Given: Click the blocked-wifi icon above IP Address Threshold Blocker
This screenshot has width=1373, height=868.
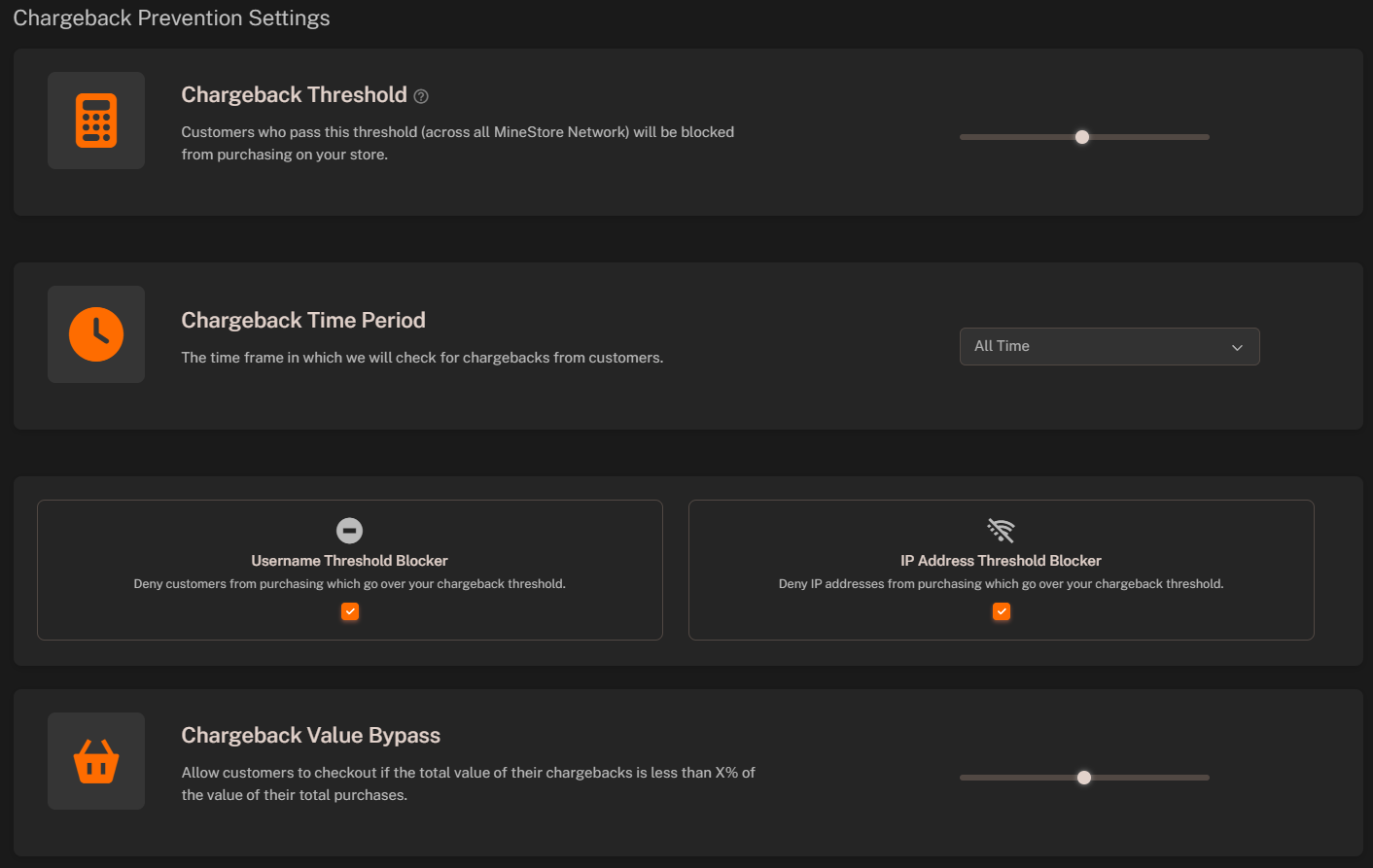Looking at the screenshot, I should tap(1002, 530).
